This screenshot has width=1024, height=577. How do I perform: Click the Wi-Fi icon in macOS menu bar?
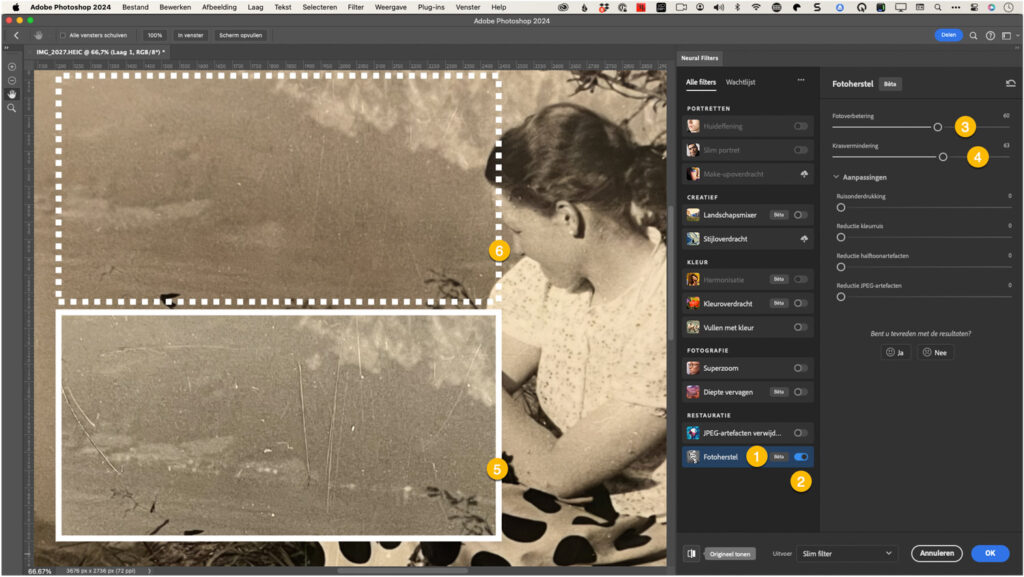click(756, 7)
